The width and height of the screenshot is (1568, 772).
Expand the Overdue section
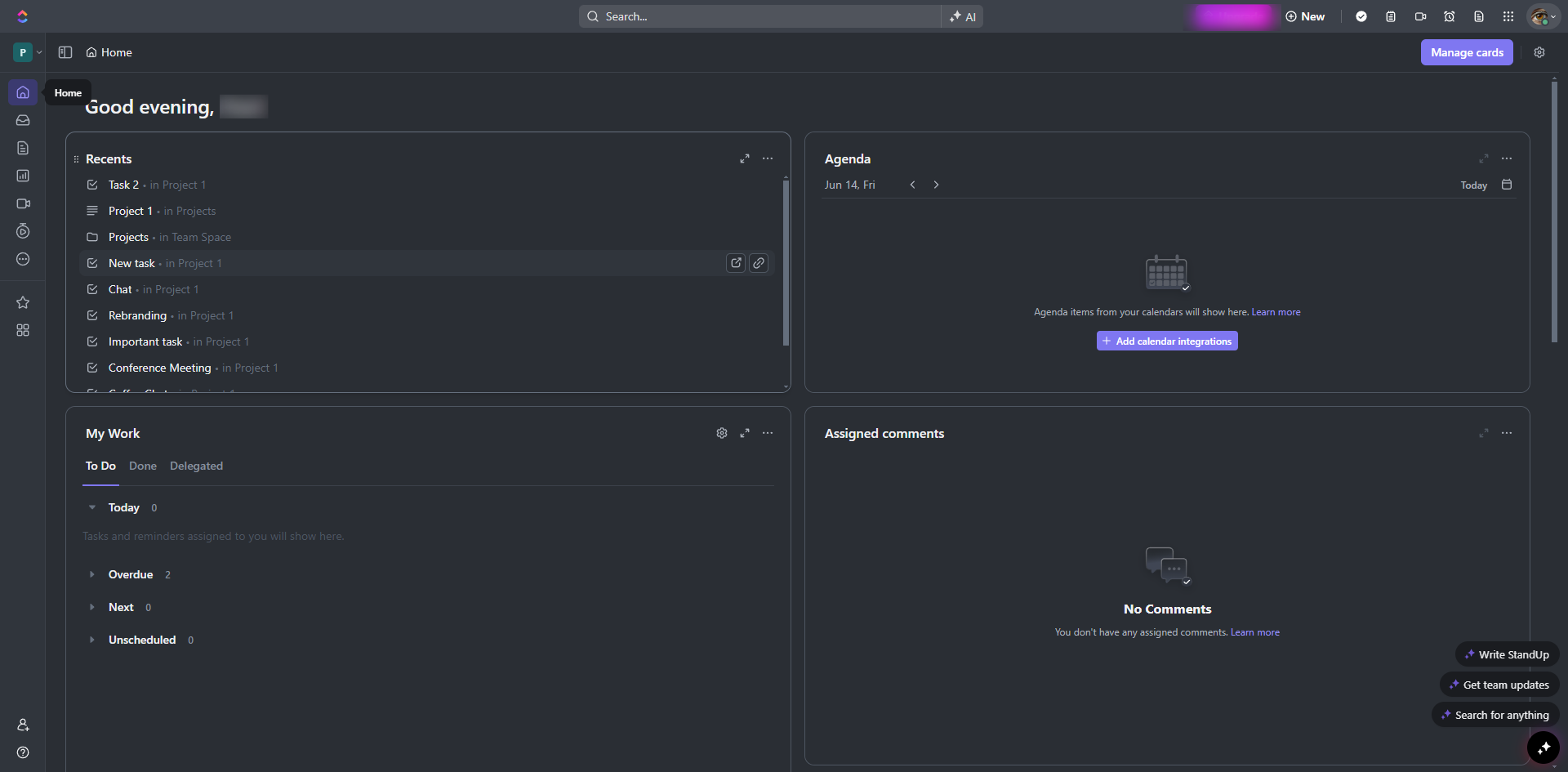pyautogui.click(x=92, y=574)
